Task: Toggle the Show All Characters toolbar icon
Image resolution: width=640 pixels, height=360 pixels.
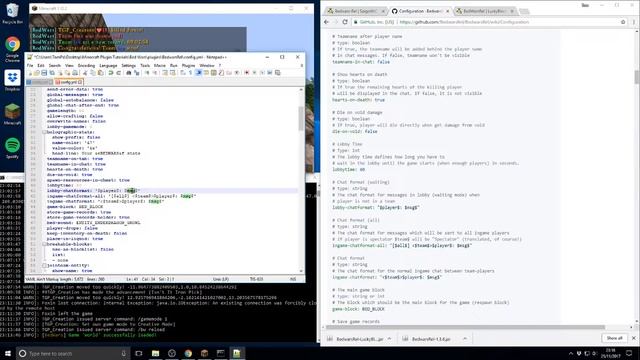Action: pyautogui.click(x=191, y=73)
